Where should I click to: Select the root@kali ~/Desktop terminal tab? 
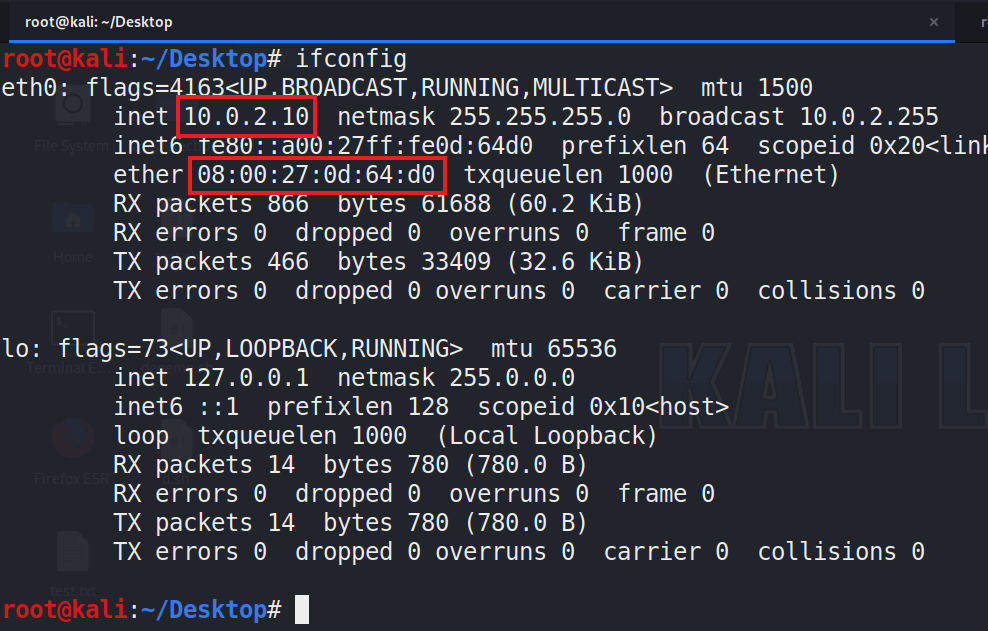tap(98, 21)
